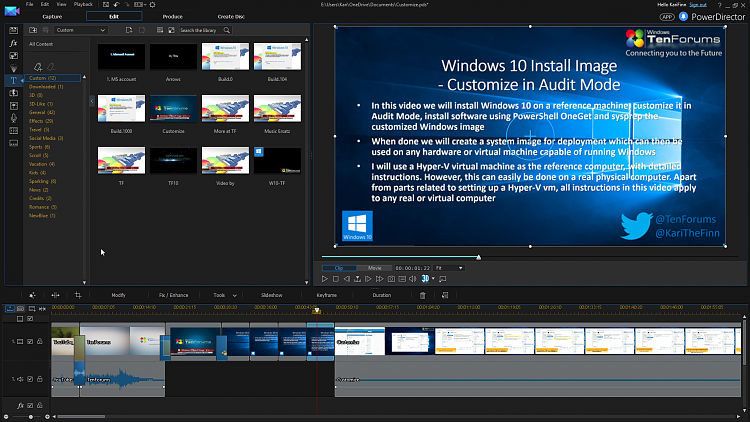Open the Custom library filter dropdown

pos(80,30)
